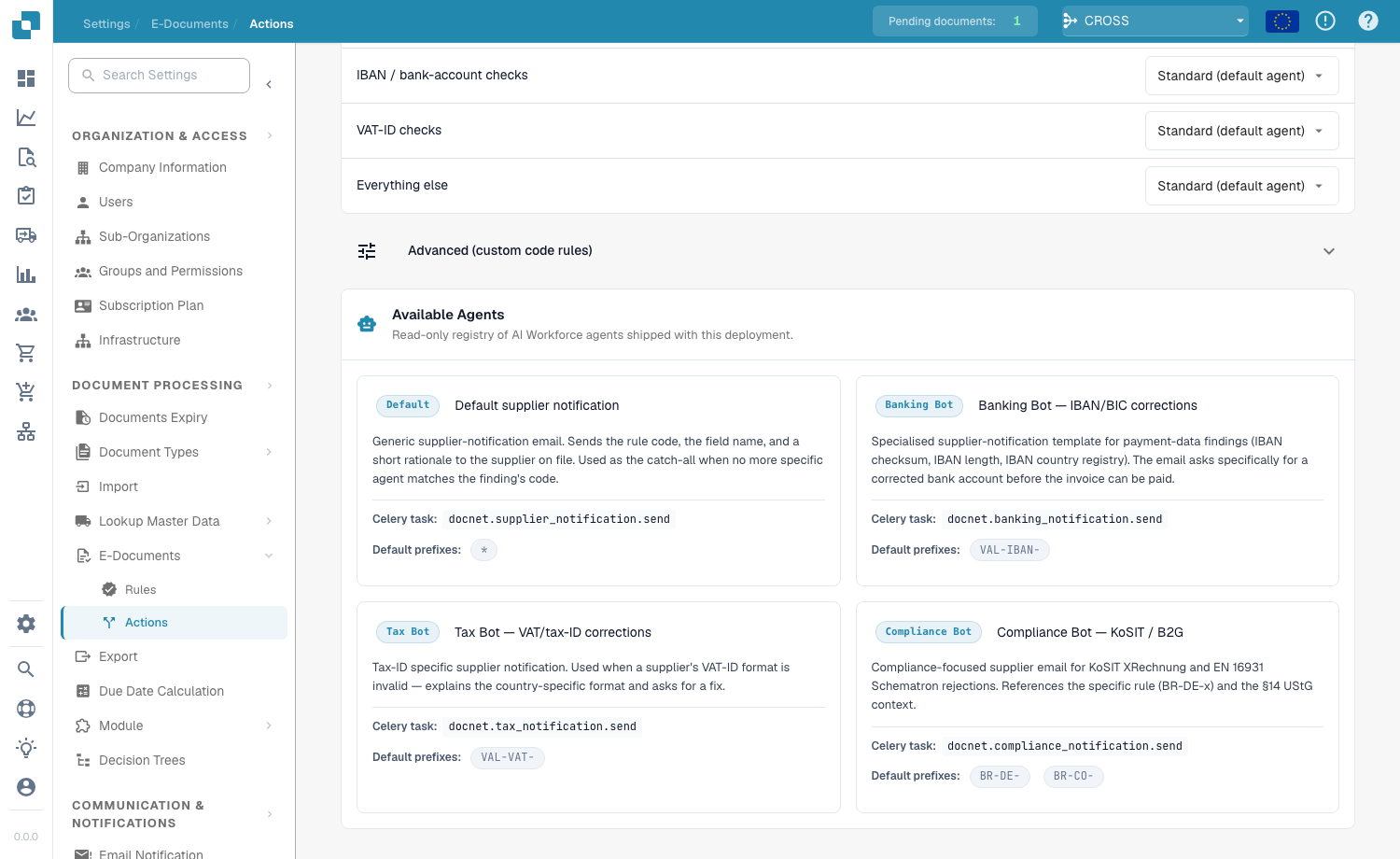Open the shopping cart icon
This screenshot has width=1400, height=859.
[26, 353]
